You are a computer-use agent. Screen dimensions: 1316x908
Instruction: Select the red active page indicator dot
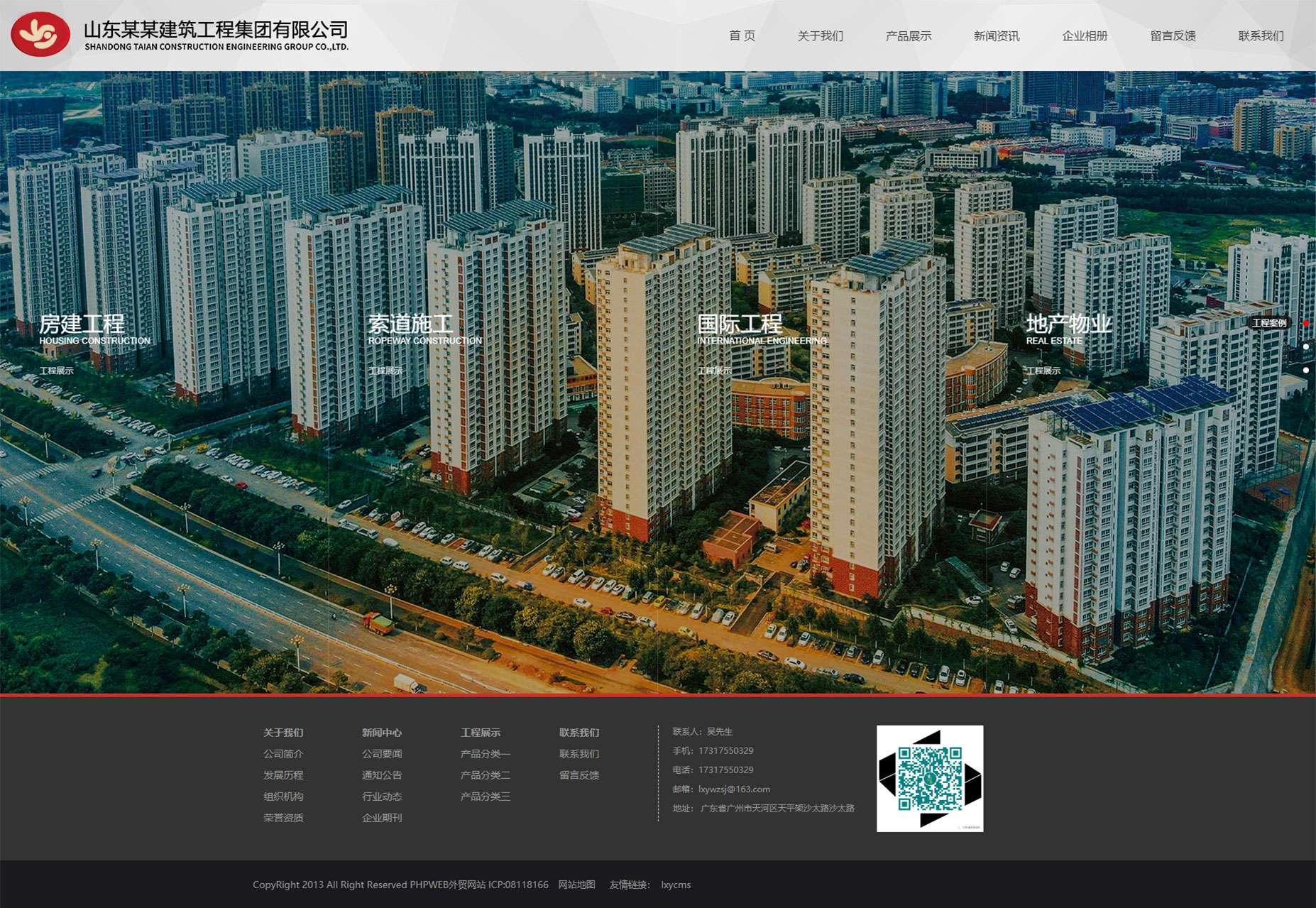coord(1305,323)
